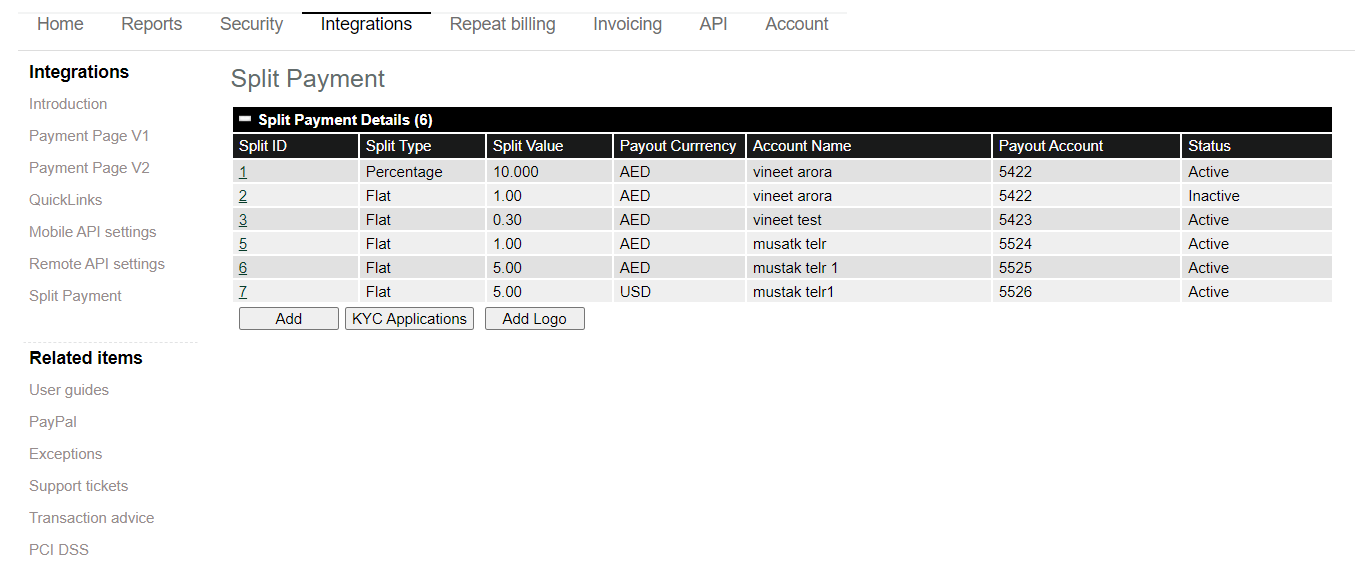Collapse the Split Payment Details section

pos(245,119)
